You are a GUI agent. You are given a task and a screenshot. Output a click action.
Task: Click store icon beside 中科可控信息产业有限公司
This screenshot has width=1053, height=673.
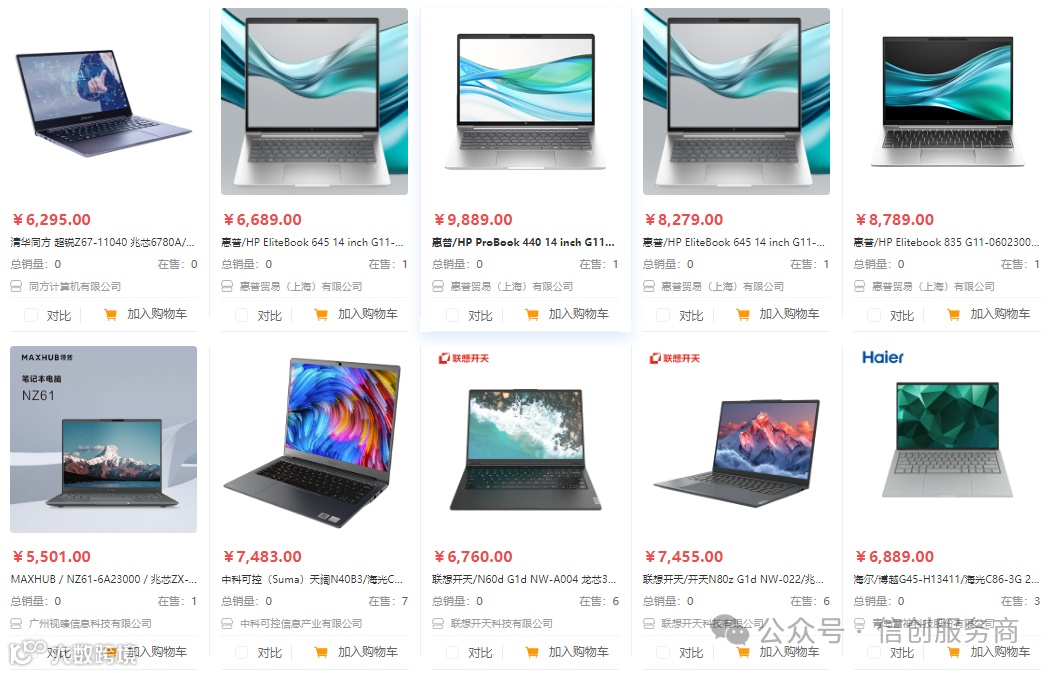[x=227, y=623]
